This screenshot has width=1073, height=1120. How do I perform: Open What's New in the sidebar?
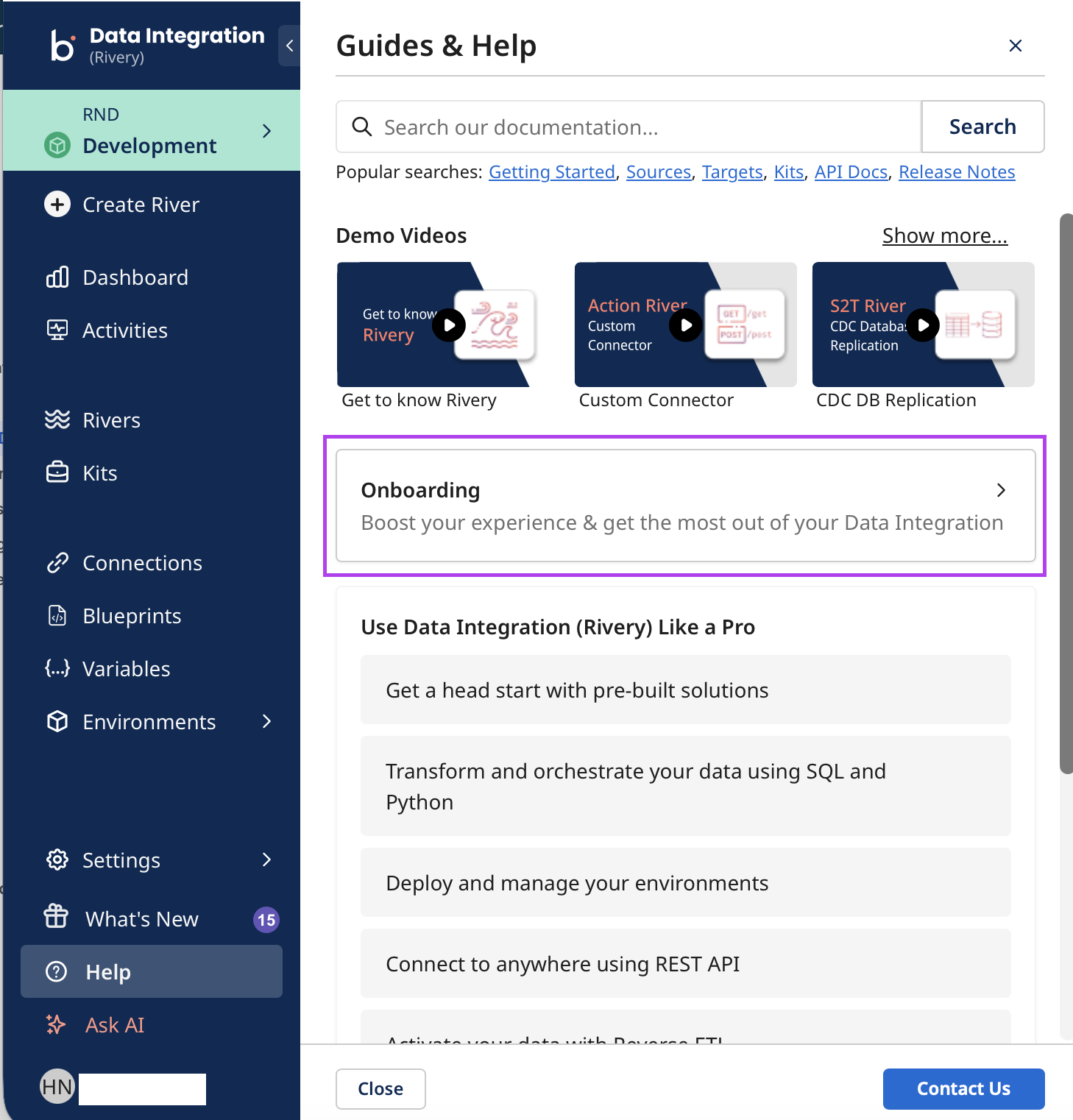pos(141,919)
